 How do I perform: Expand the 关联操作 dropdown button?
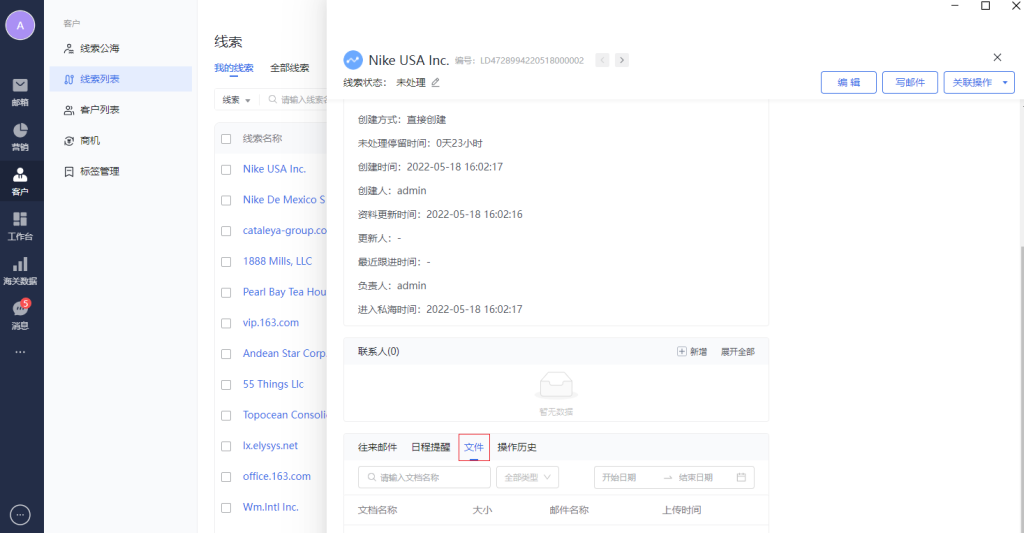click(979, 83)
